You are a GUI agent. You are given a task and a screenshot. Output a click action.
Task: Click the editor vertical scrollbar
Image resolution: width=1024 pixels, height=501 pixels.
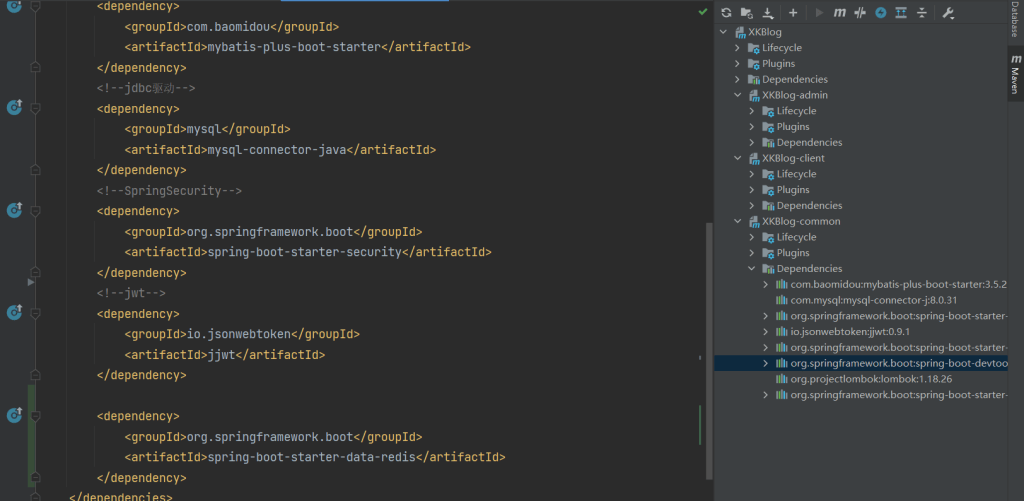pyautogui.click(x=709, y=300)
